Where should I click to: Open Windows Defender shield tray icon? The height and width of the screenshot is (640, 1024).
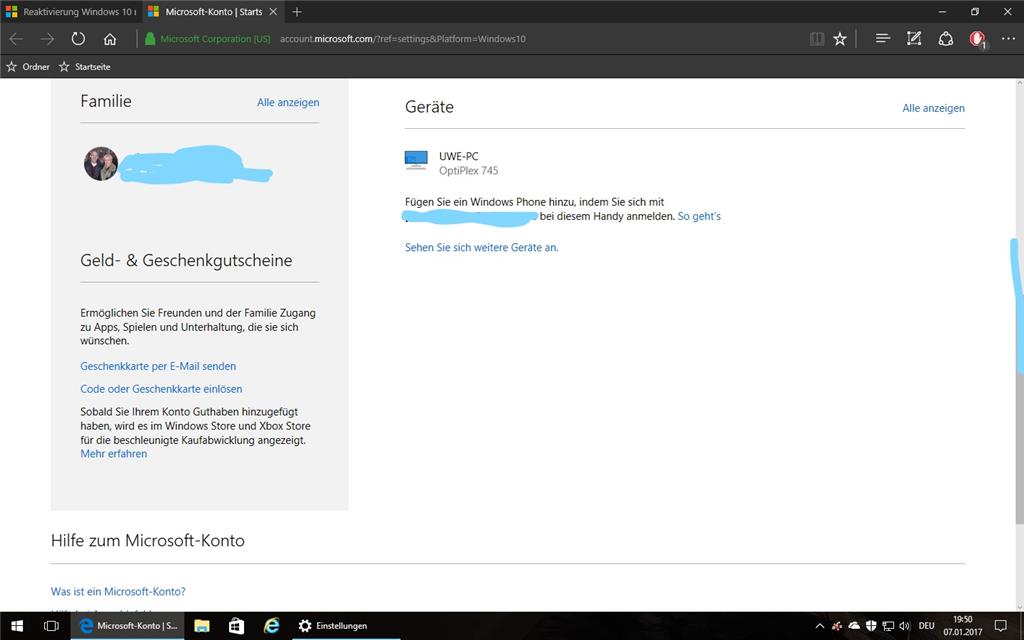[x=871, y=626]
